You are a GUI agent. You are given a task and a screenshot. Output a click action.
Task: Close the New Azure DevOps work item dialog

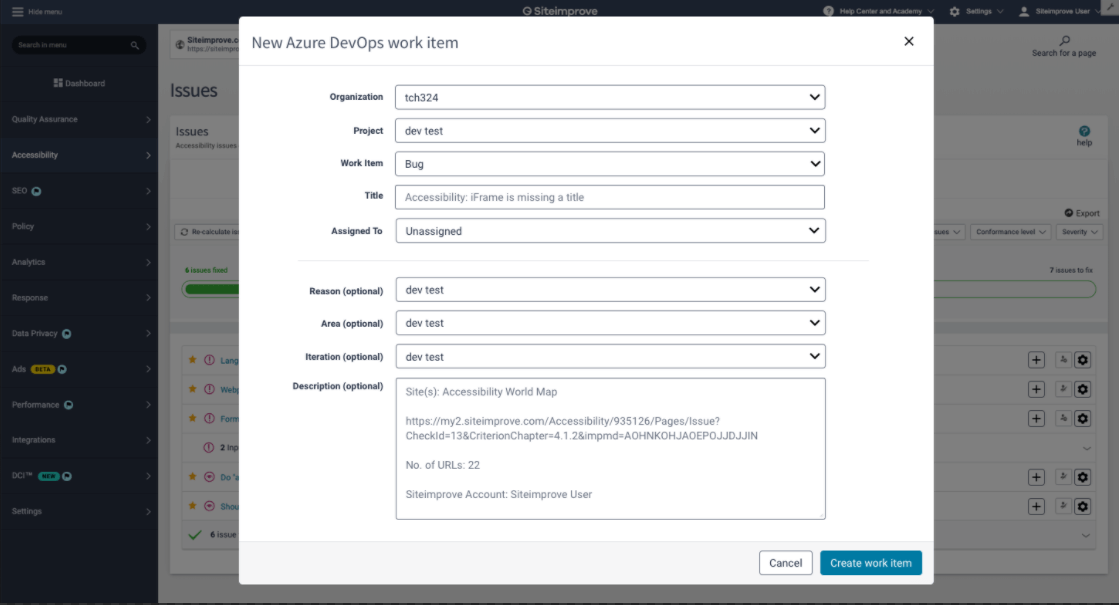click(908, 41)
